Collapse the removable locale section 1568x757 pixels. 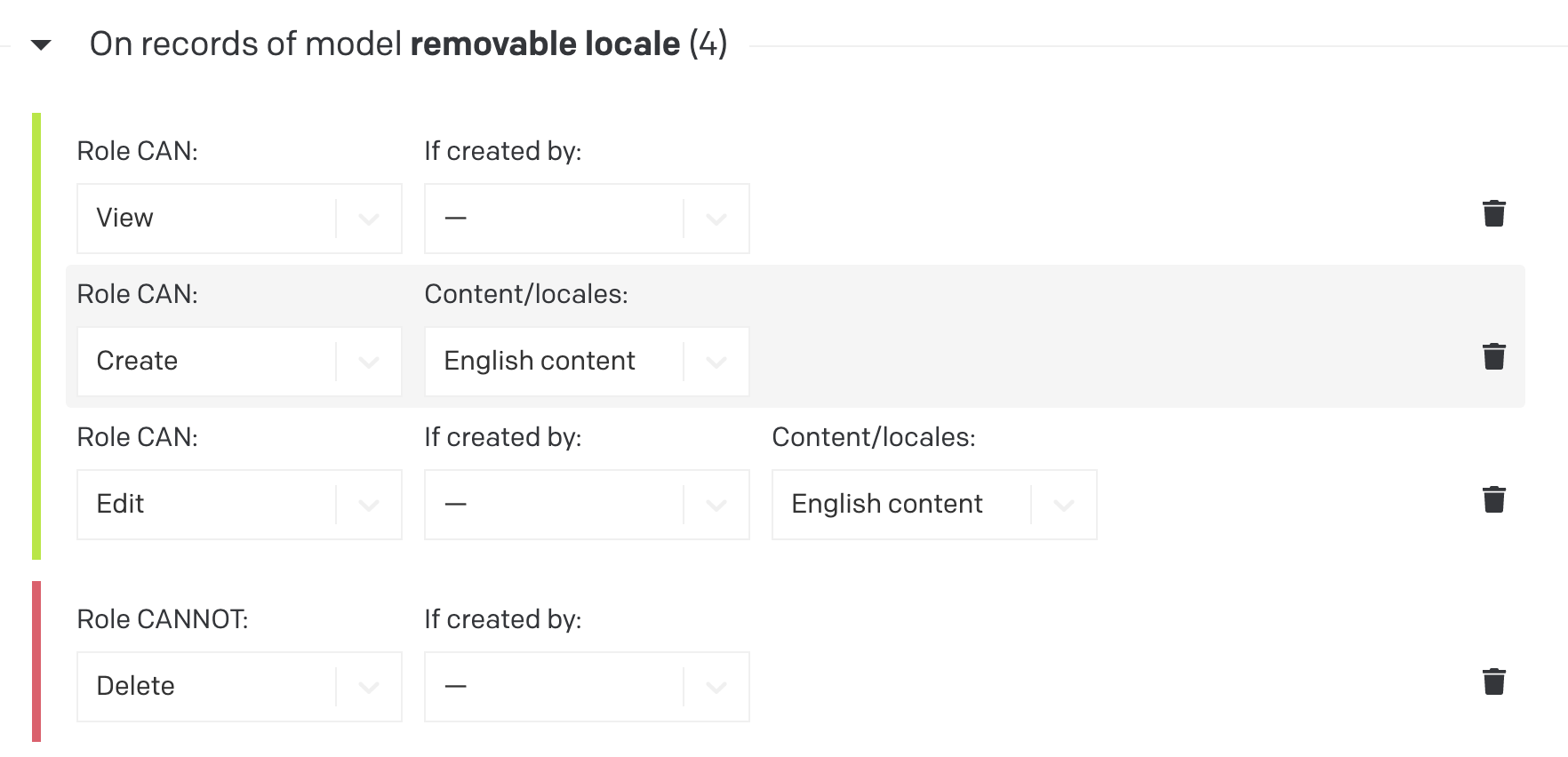click(x=41, y=44)
